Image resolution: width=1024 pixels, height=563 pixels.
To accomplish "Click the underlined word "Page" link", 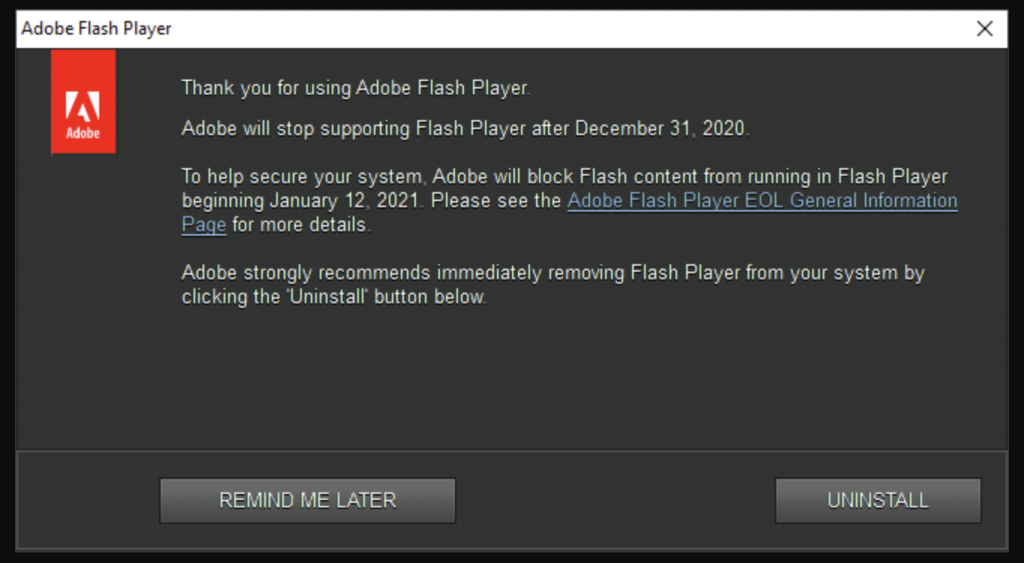I will coord(204,225).
